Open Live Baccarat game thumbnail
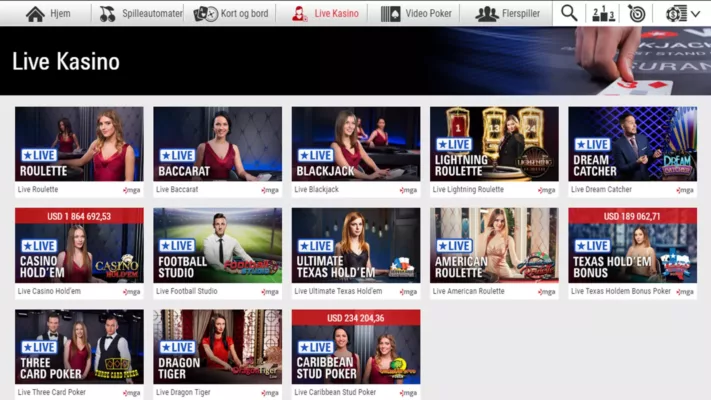 pos(218,144)
